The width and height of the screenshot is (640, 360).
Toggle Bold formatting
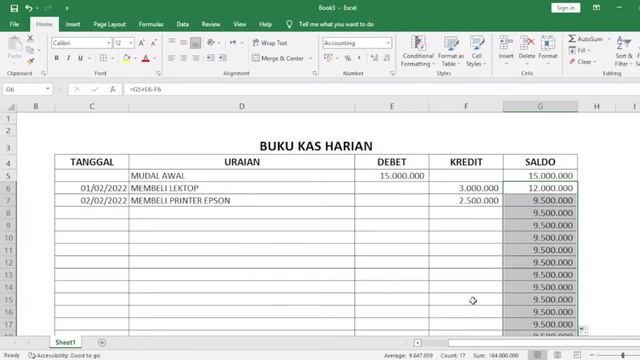[x=56, y=58]
